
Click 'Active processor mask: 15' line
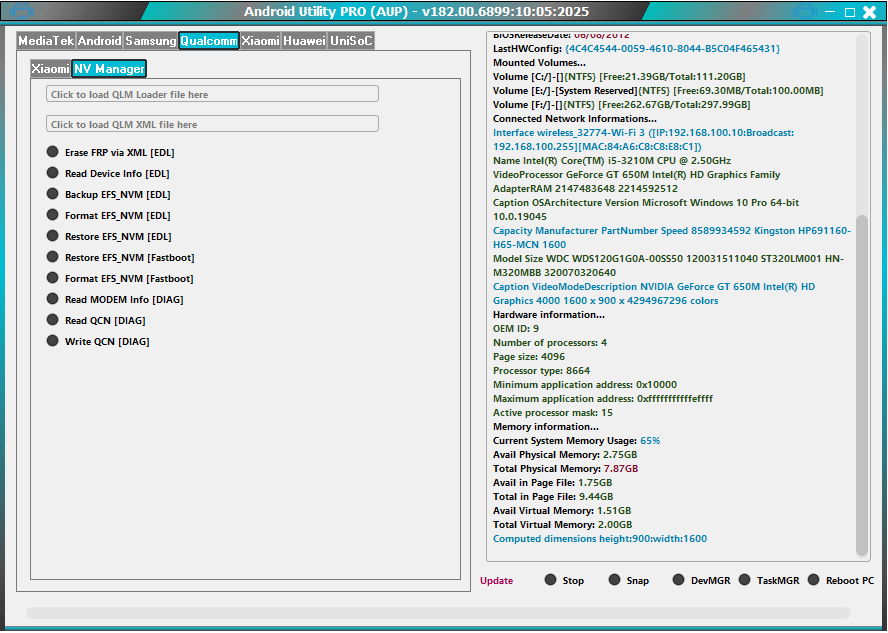[553, 413]
